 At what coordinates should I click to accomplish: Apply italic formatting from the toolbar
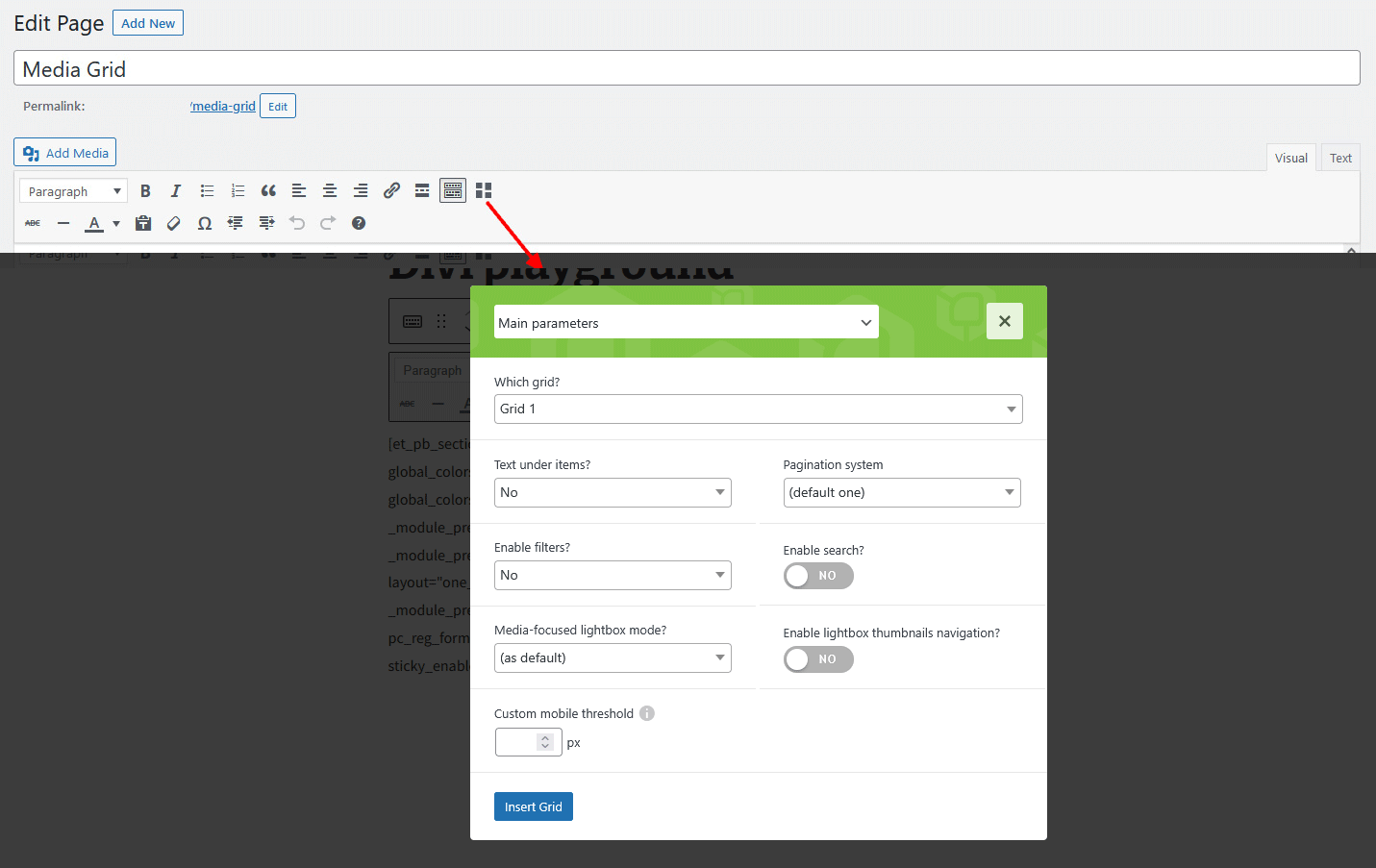pos(175,190)
